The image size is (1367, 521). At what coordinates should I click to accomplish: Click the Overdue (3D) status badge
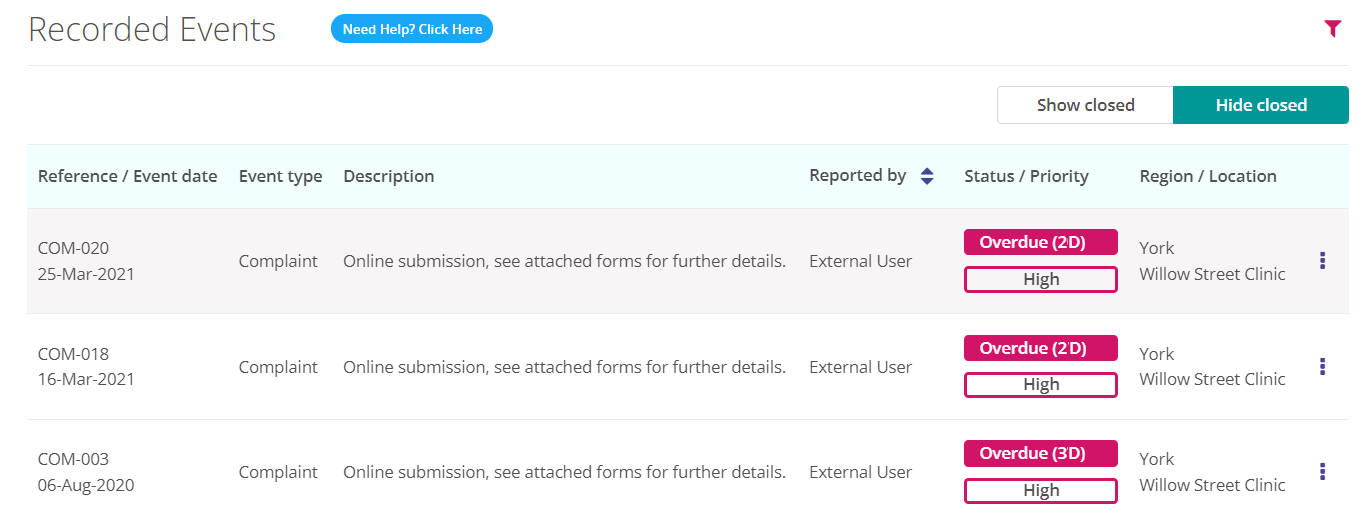1040,453
